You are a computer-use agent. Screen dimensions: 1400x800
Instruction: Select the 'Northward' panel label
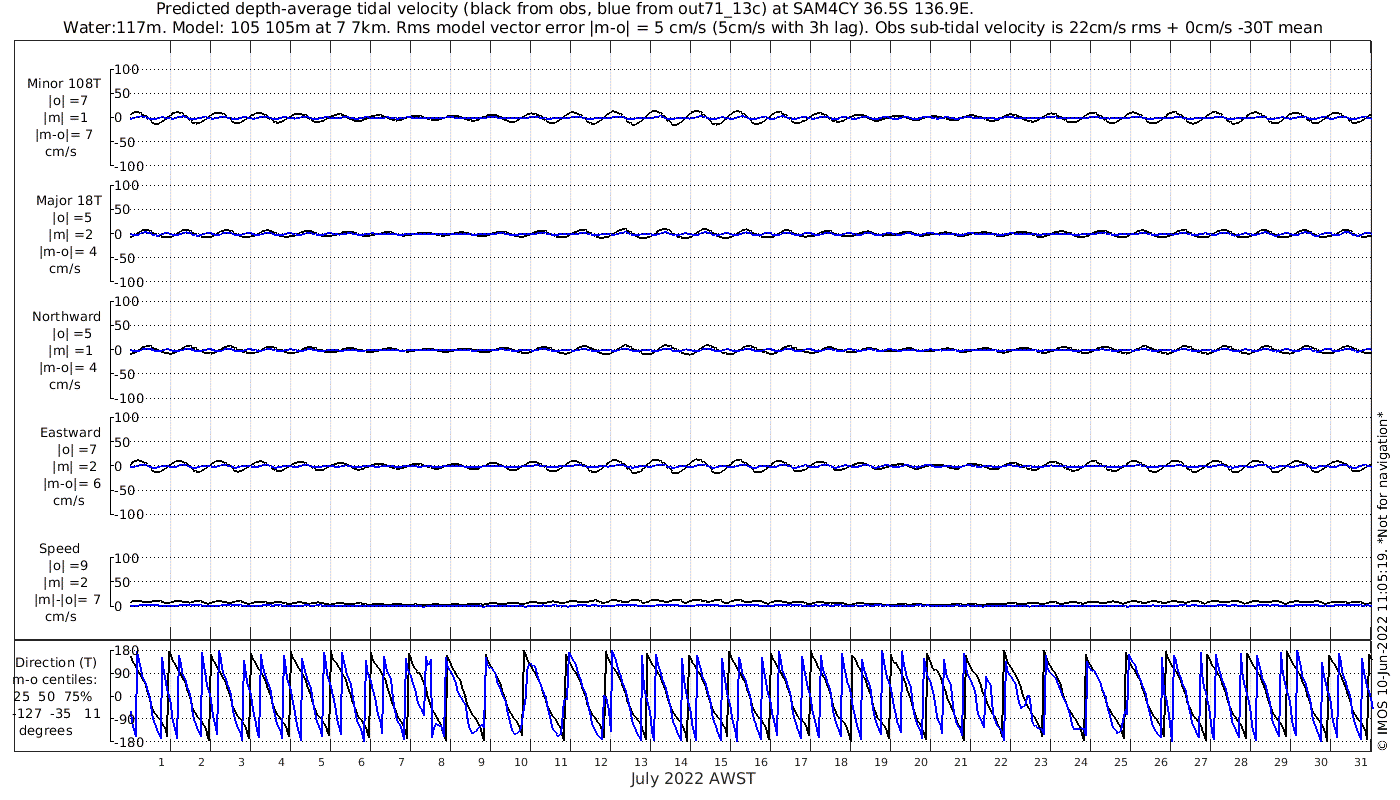[x=67, y=317]
